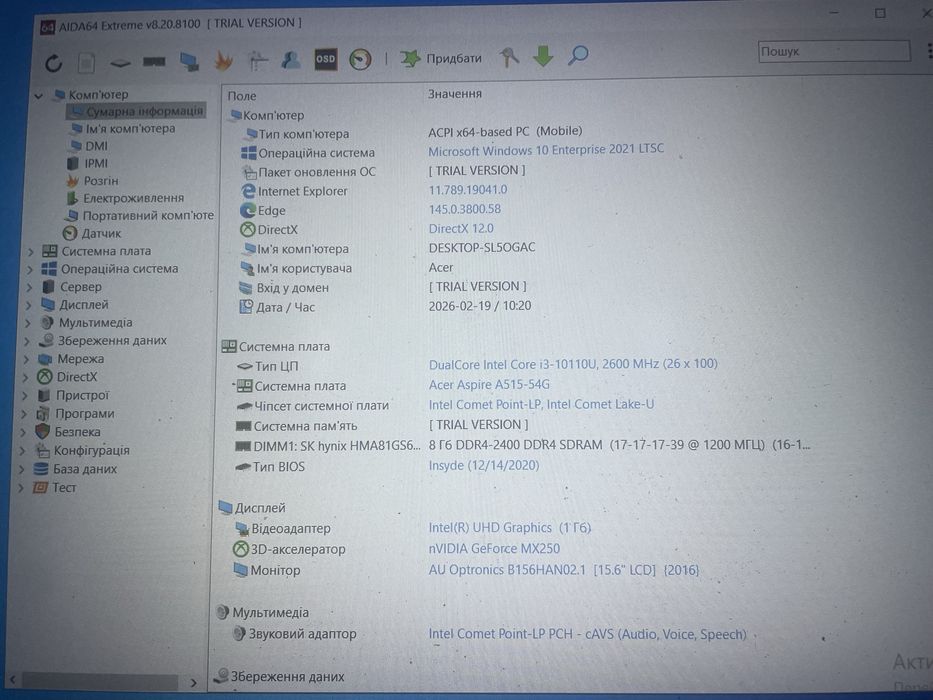Open Intel Comet Point-LP PCH audio link

click(587, 635)
